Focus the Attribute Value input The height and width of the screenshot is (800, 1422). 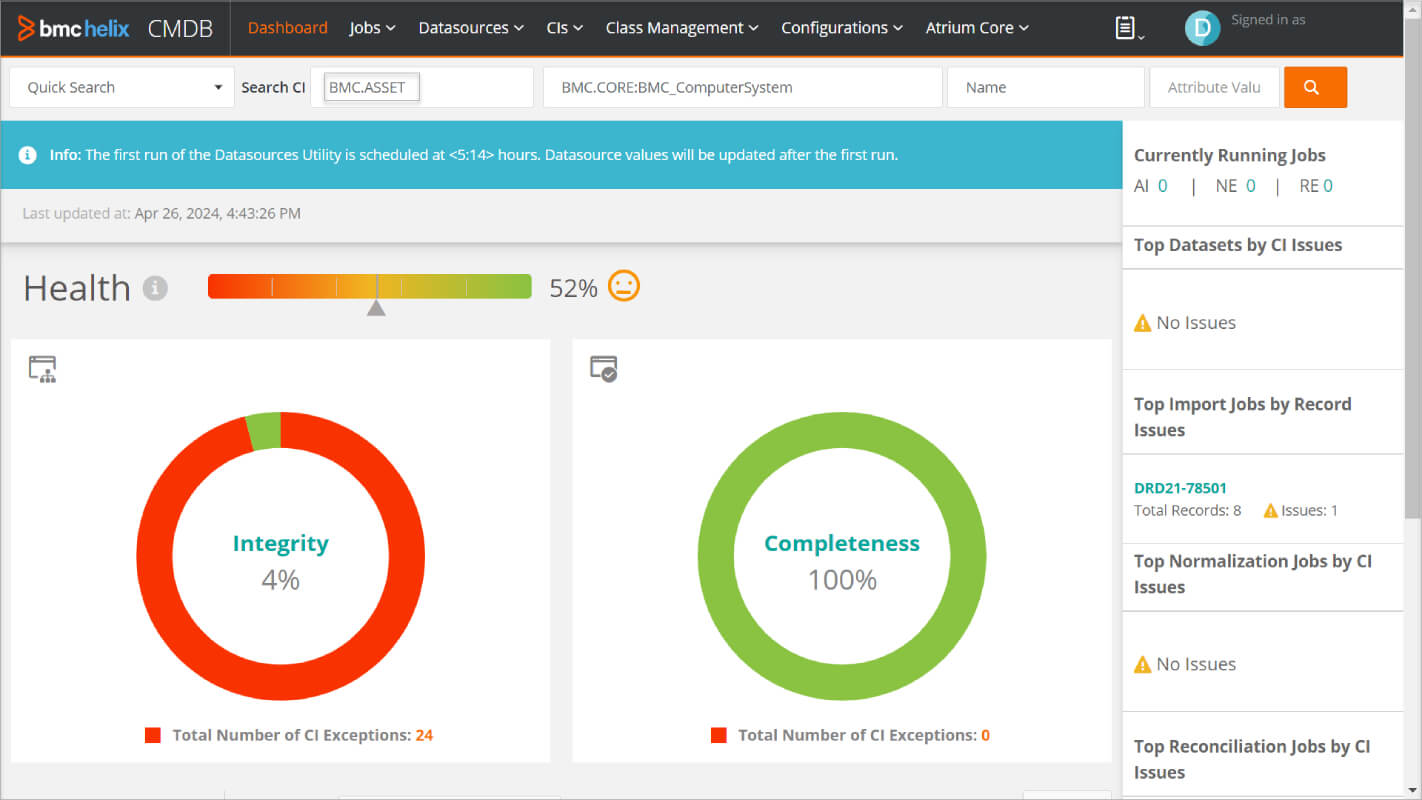[x=1214, y=87]
